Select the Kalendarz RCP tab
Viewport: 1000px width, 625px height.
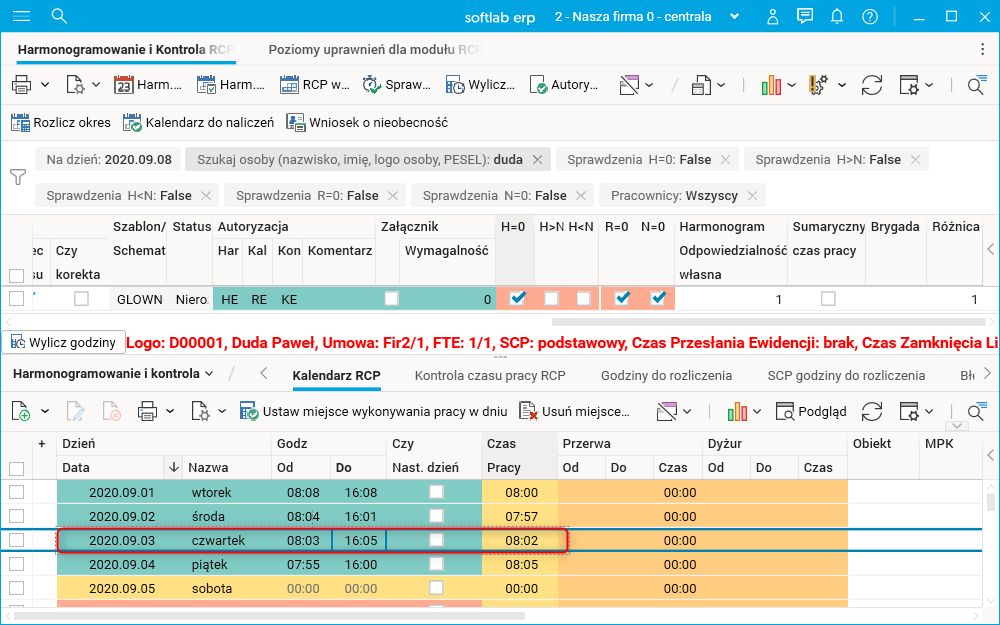[336, 376]
